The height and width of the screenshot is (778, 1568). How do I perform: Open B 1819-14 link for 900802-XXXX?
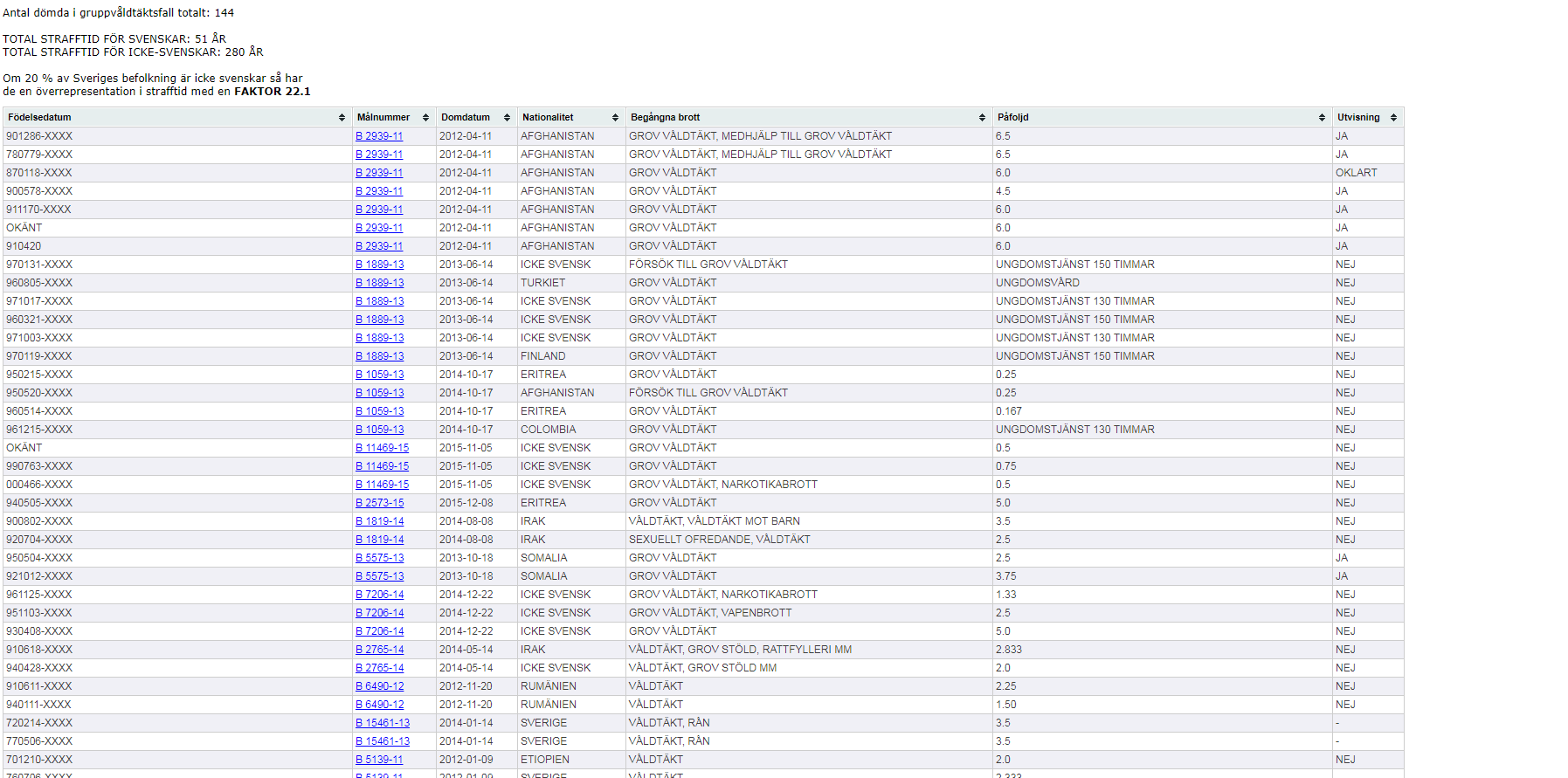(379, 521)
